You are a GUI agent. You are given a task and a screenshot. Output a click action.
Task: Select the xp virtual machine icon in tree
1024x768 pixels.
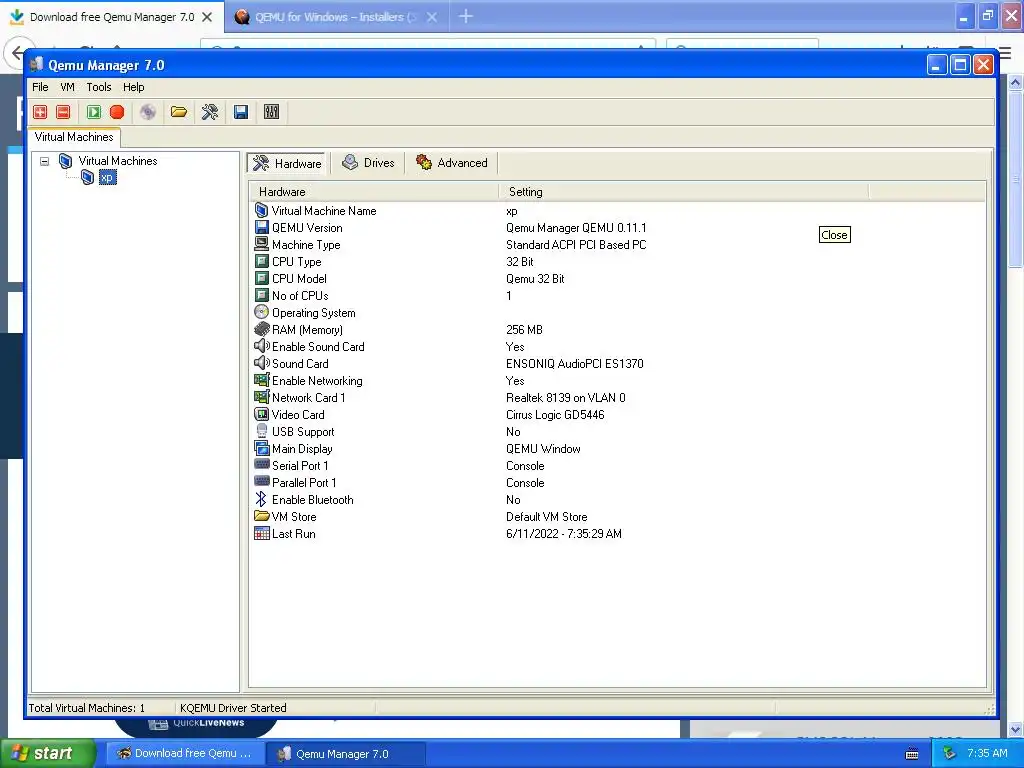pos(88,177)
